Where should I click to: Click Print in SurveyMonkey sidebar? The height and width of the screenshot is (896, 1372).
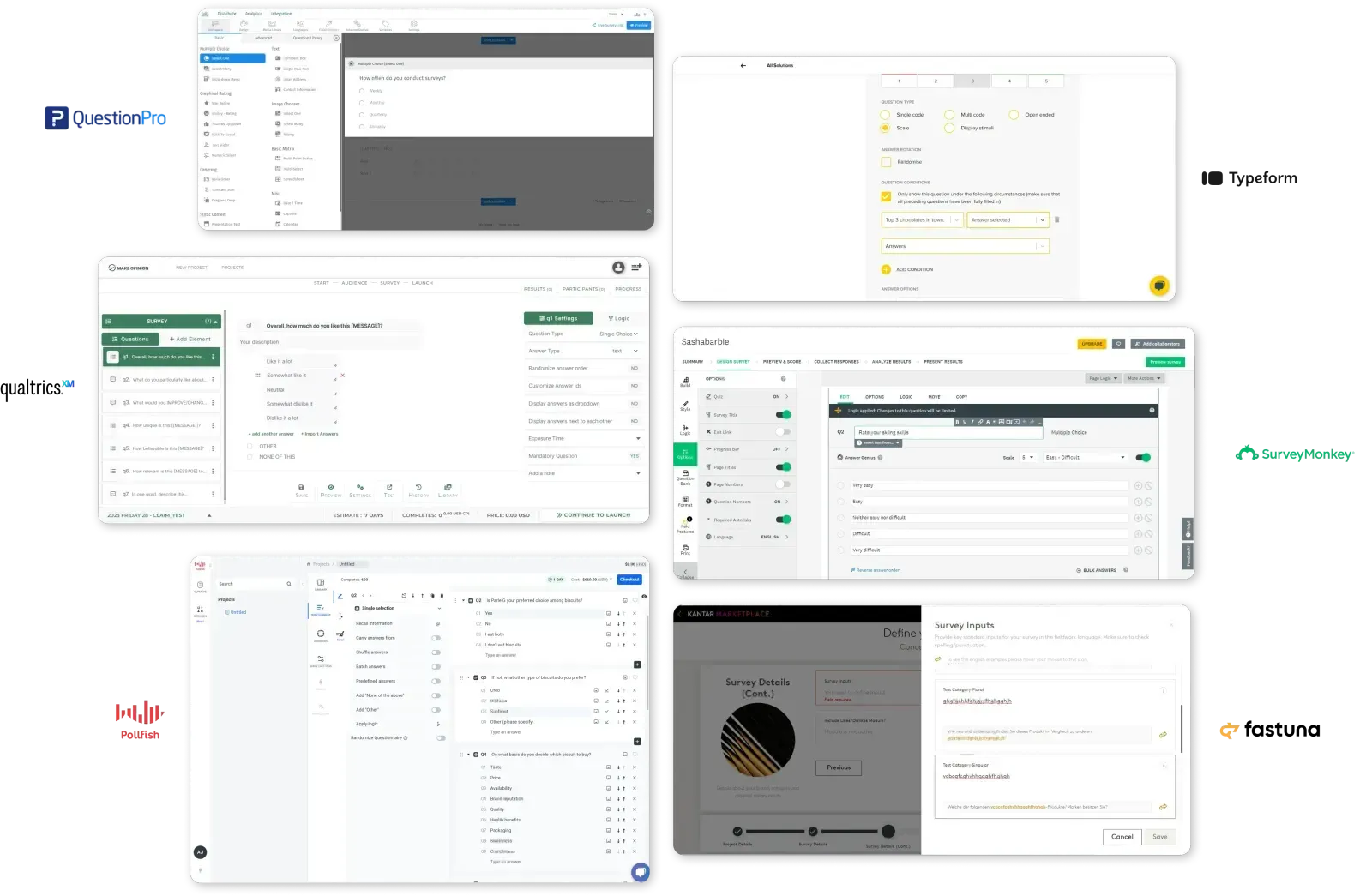click(x=685, y=550)
